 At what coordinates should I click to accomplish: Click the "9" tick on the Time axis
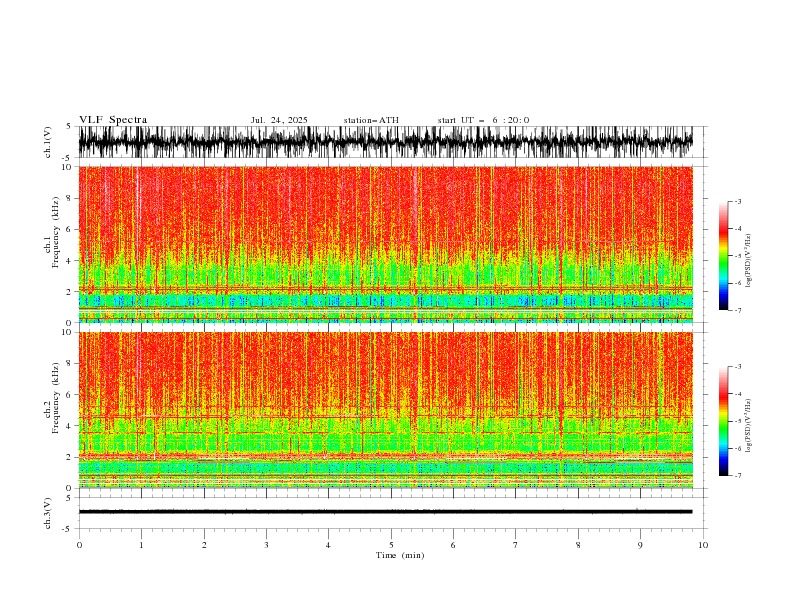pyautogui.click(x=640, y=545)
